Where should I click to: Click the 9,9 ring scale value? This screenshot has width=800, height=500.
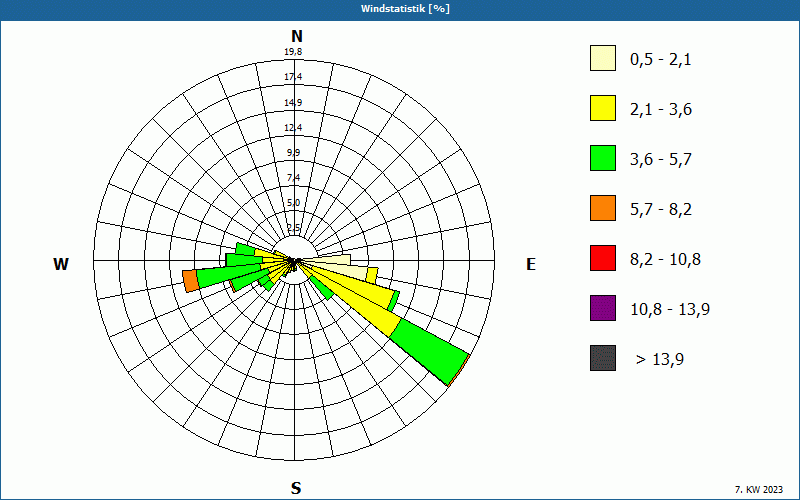click(293, 153)
